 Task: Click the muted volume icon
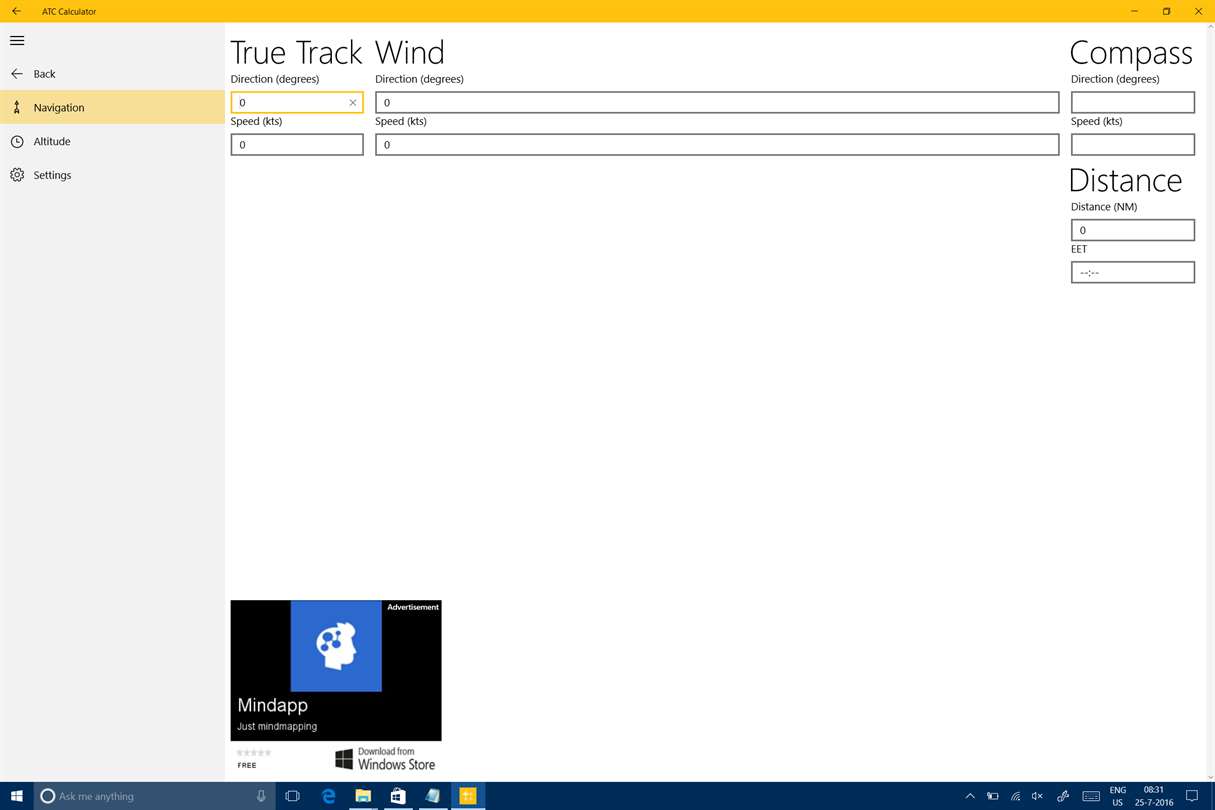click(x=1038, y=796)
